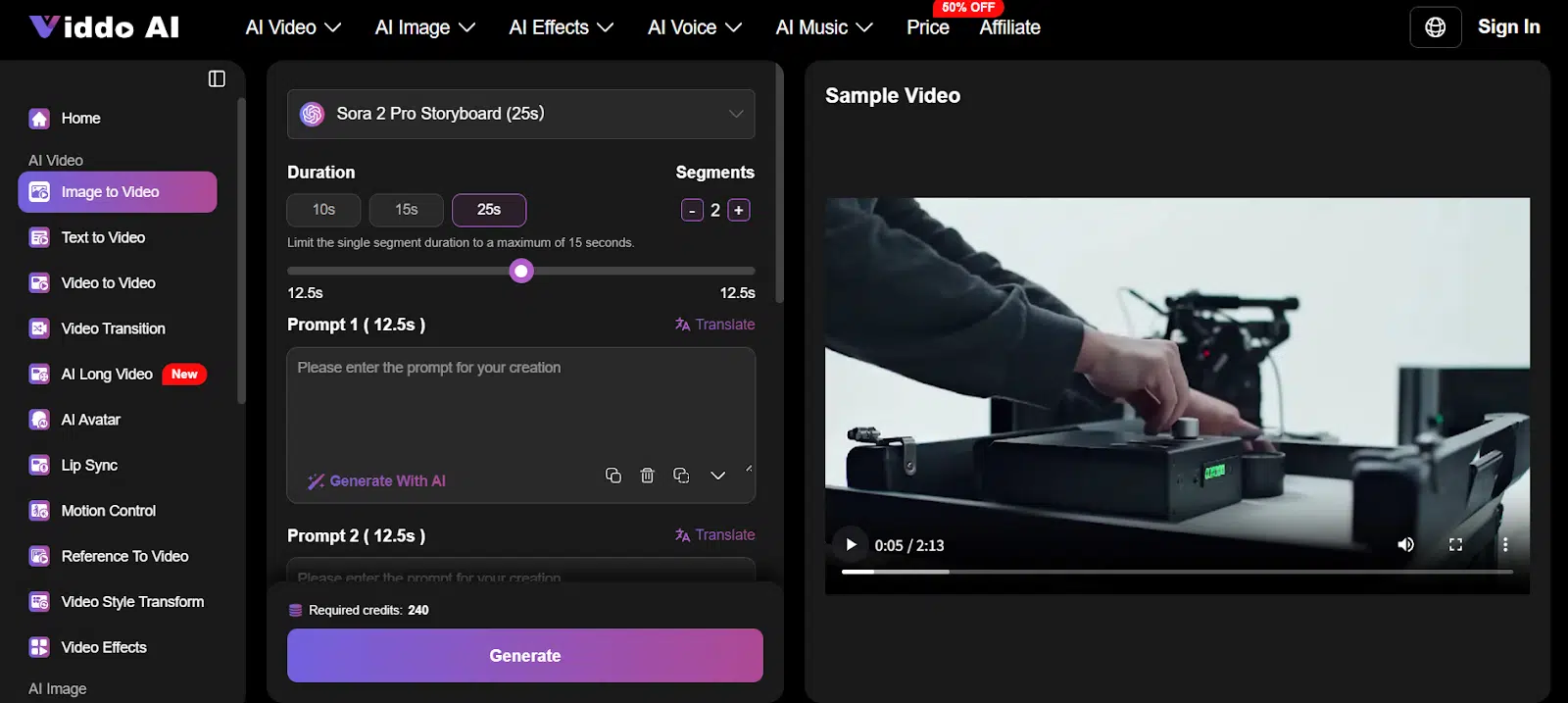Open sample video more options menu

1505,544
